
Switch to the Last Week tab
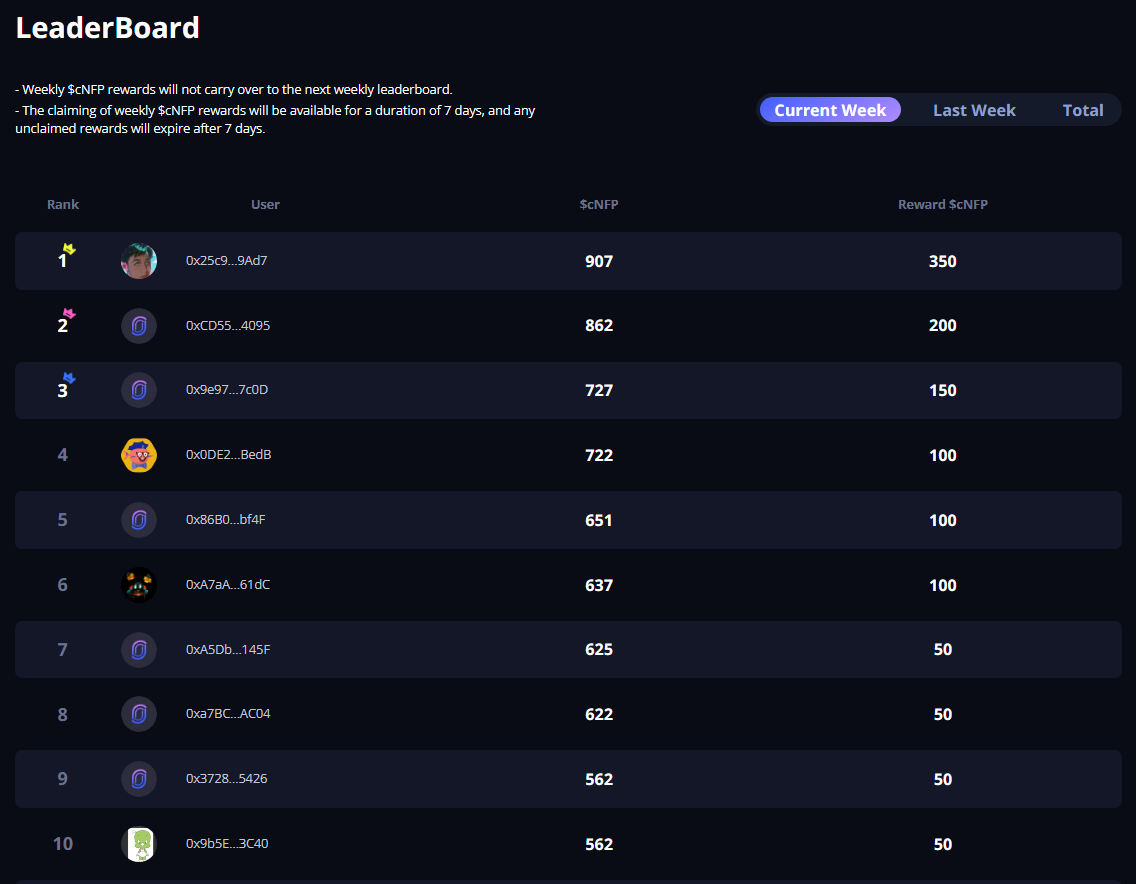[974, 110]
